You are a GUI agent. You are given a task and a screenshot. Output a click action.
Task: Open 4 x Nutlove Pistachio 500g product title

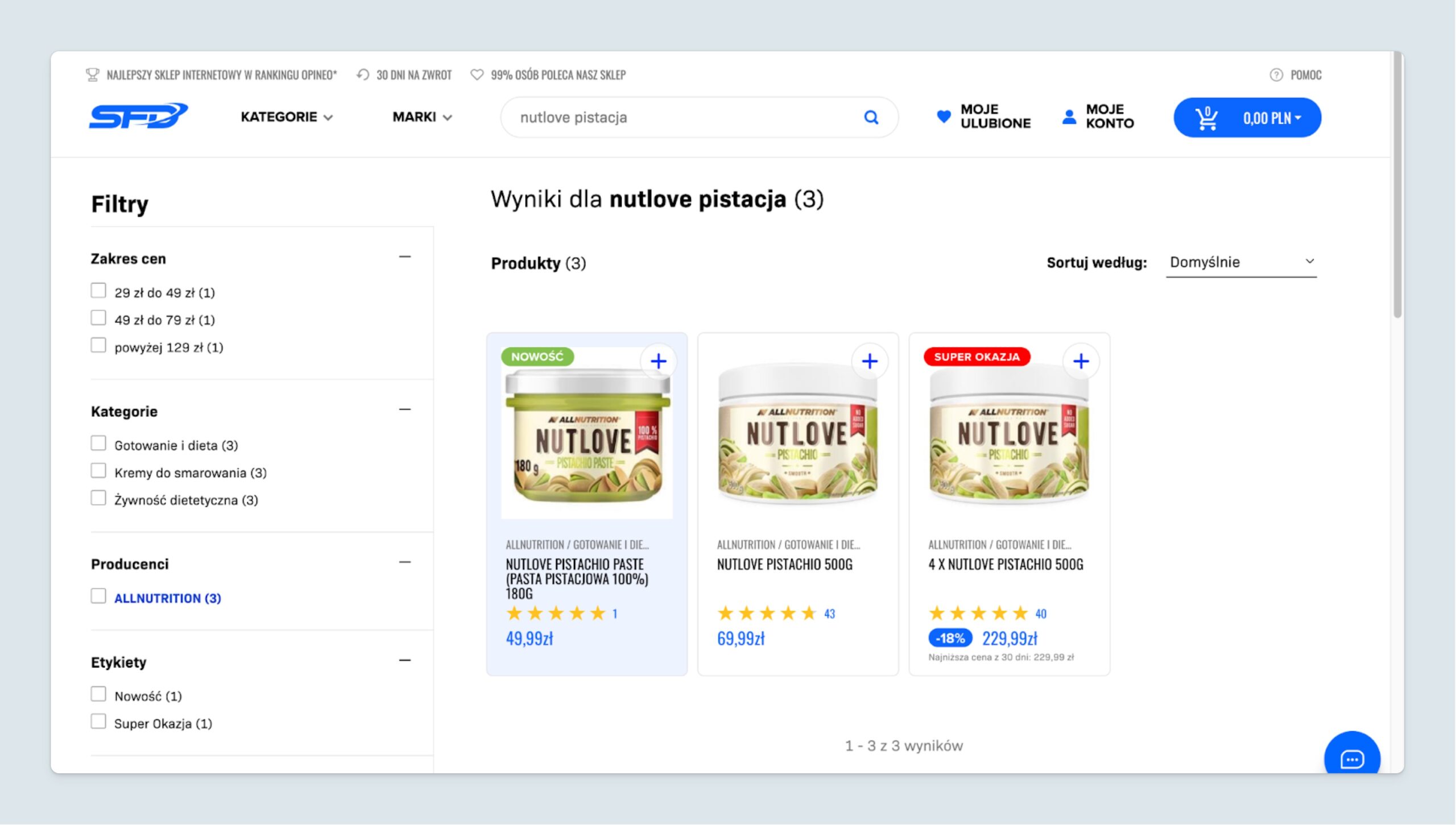(1006, 565)
